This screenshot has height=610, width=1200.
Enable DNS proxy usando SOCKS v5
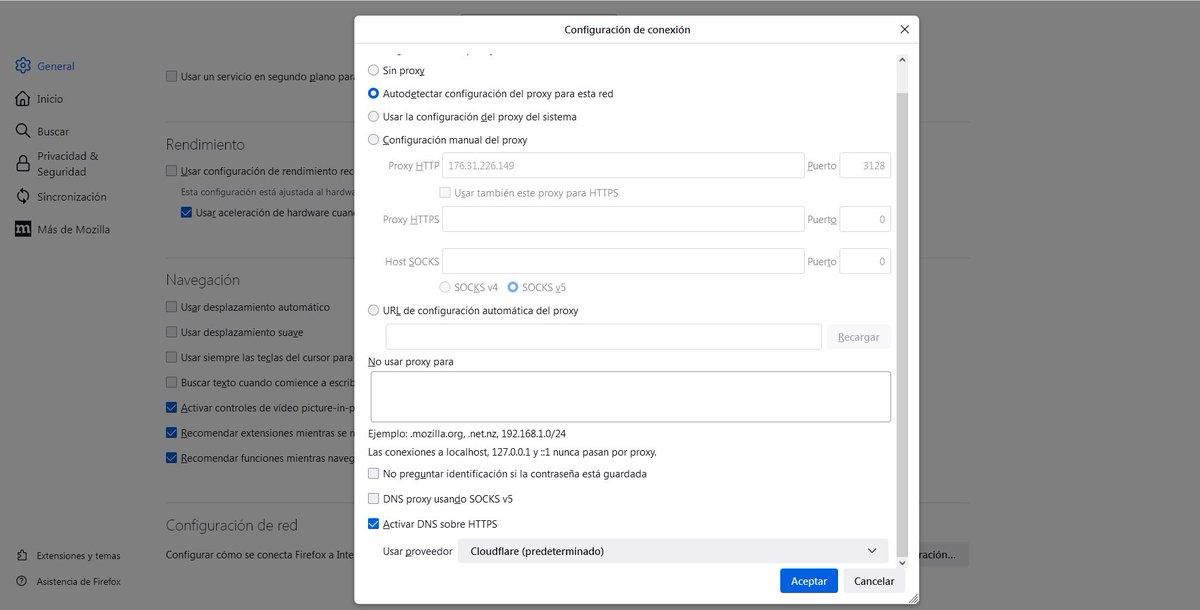tap(374, 498)
